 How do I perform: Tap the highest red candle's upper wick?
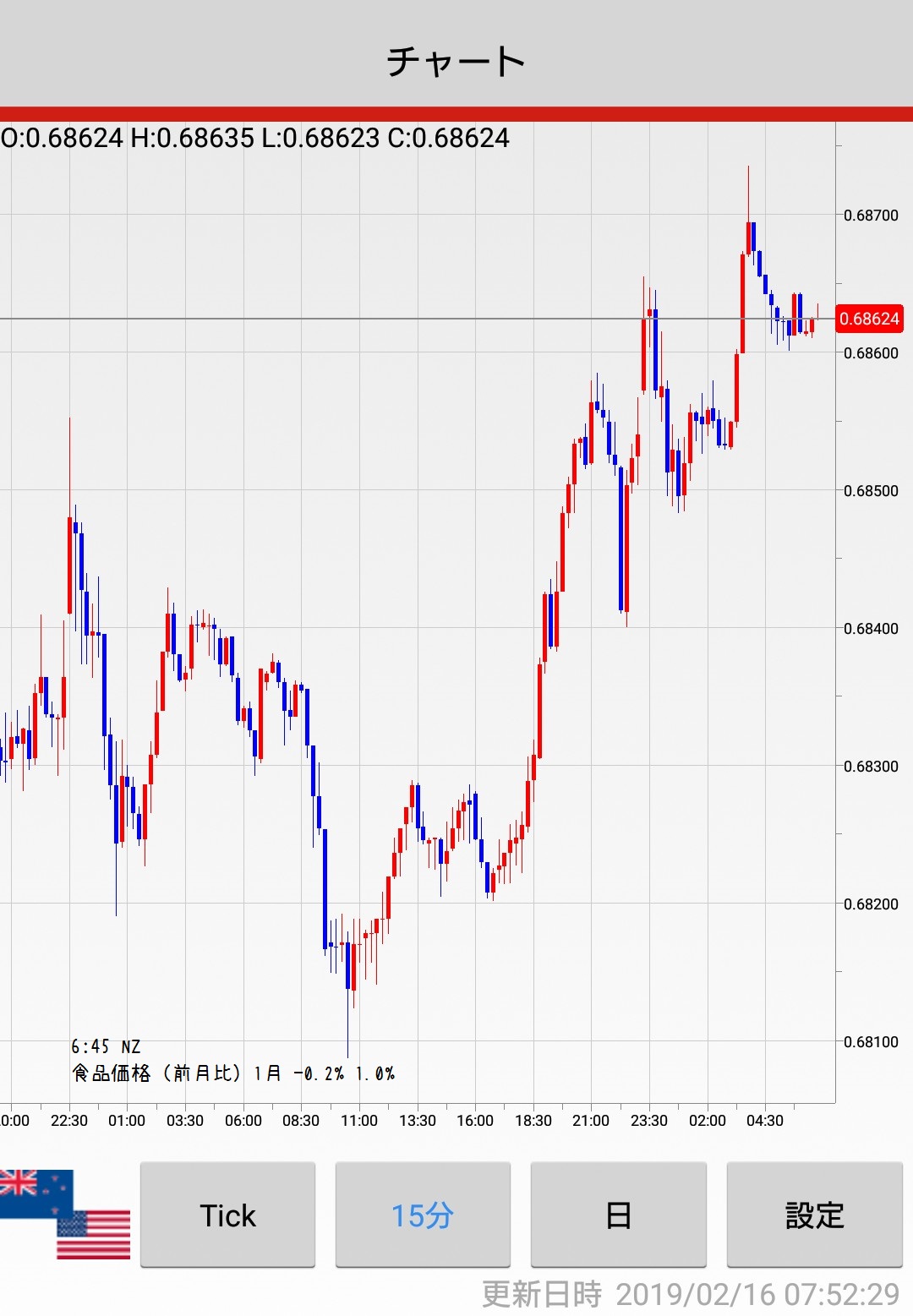(x=748, y=193)
